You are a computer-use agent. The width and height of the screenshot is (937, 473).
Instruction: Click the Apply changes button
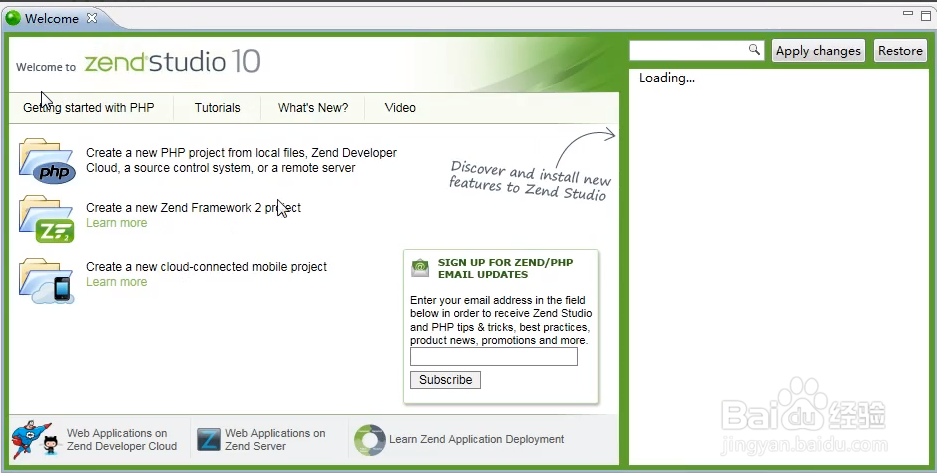pyautogui.click(x=818, y=51)
